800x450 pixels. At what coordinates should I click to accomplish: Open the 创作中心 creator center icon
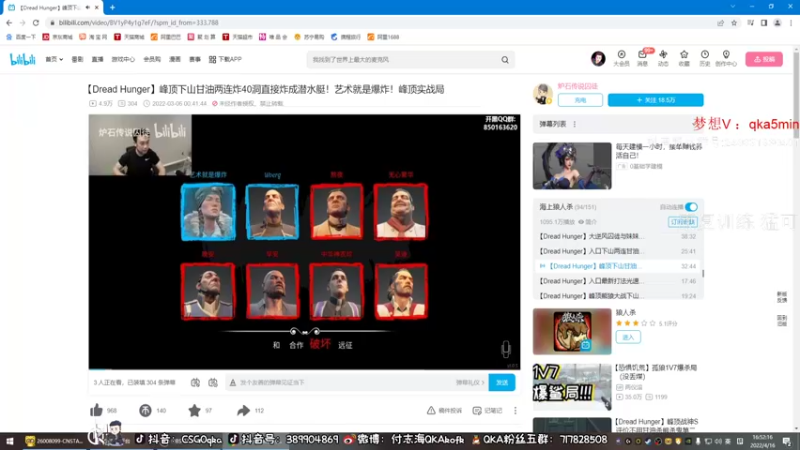[726, 58]
